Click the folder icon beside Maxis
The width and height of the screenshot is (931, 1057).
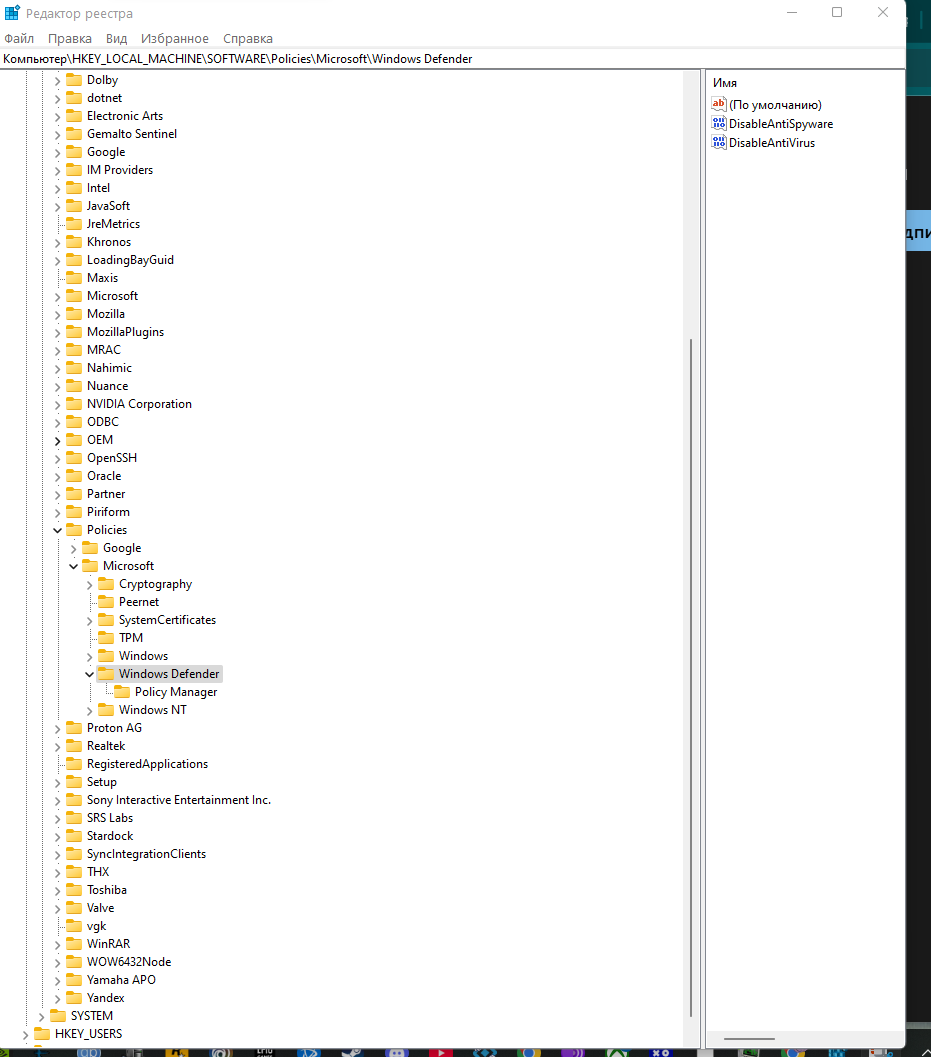click(74, 278)
